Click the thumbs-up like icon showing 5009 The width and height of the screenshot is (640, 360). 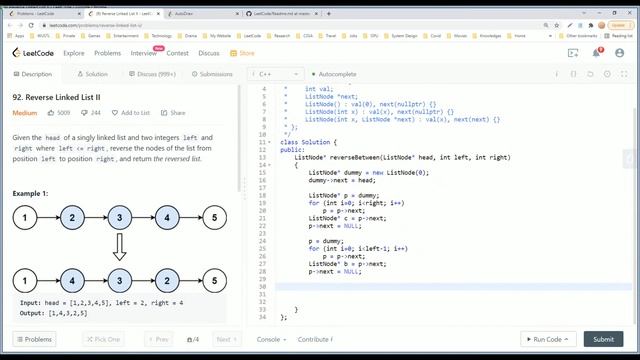point(51,113)
